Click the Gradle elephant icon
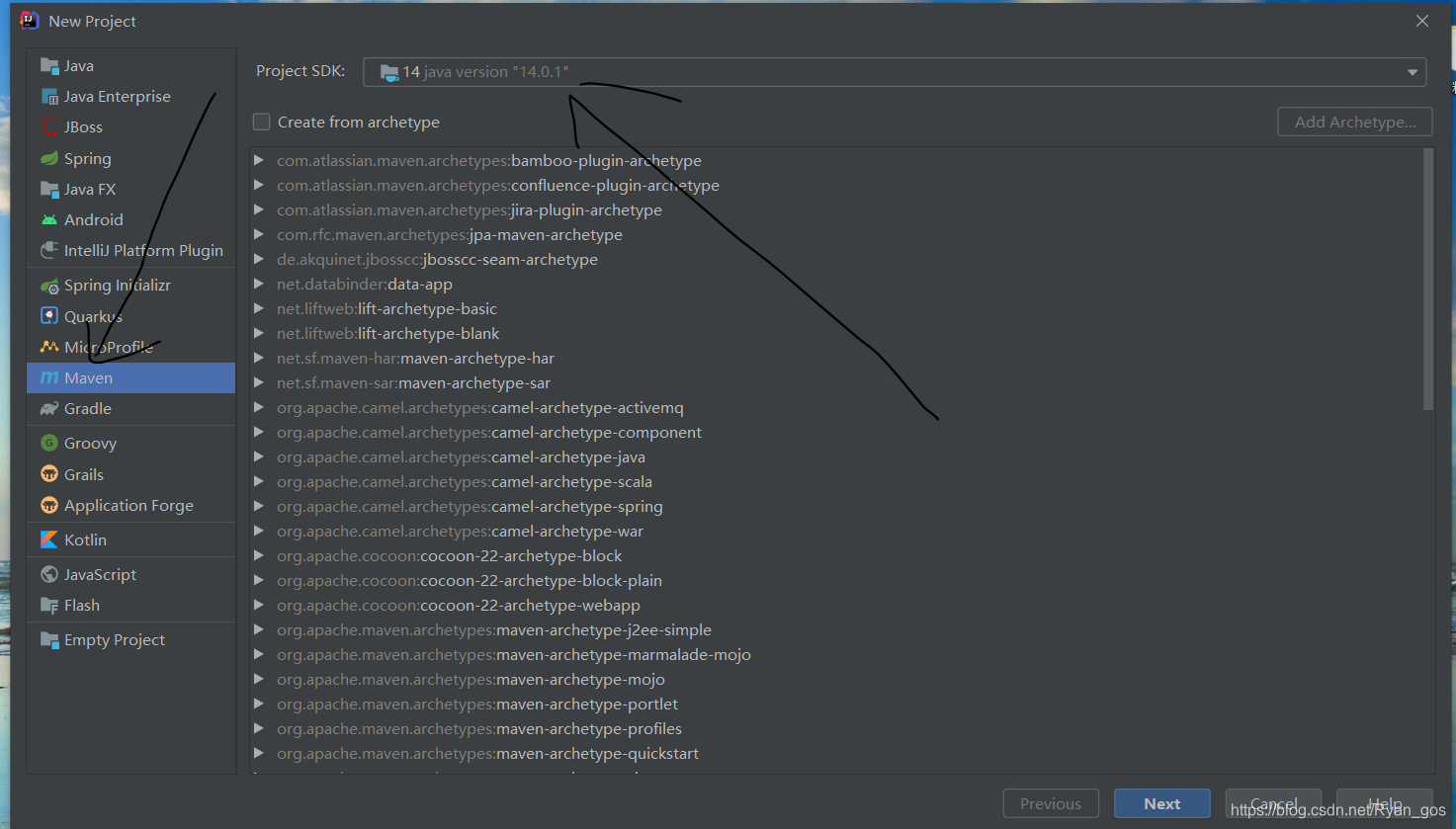The width and height of the screenshot is (1456, 829). pos(49,409)
